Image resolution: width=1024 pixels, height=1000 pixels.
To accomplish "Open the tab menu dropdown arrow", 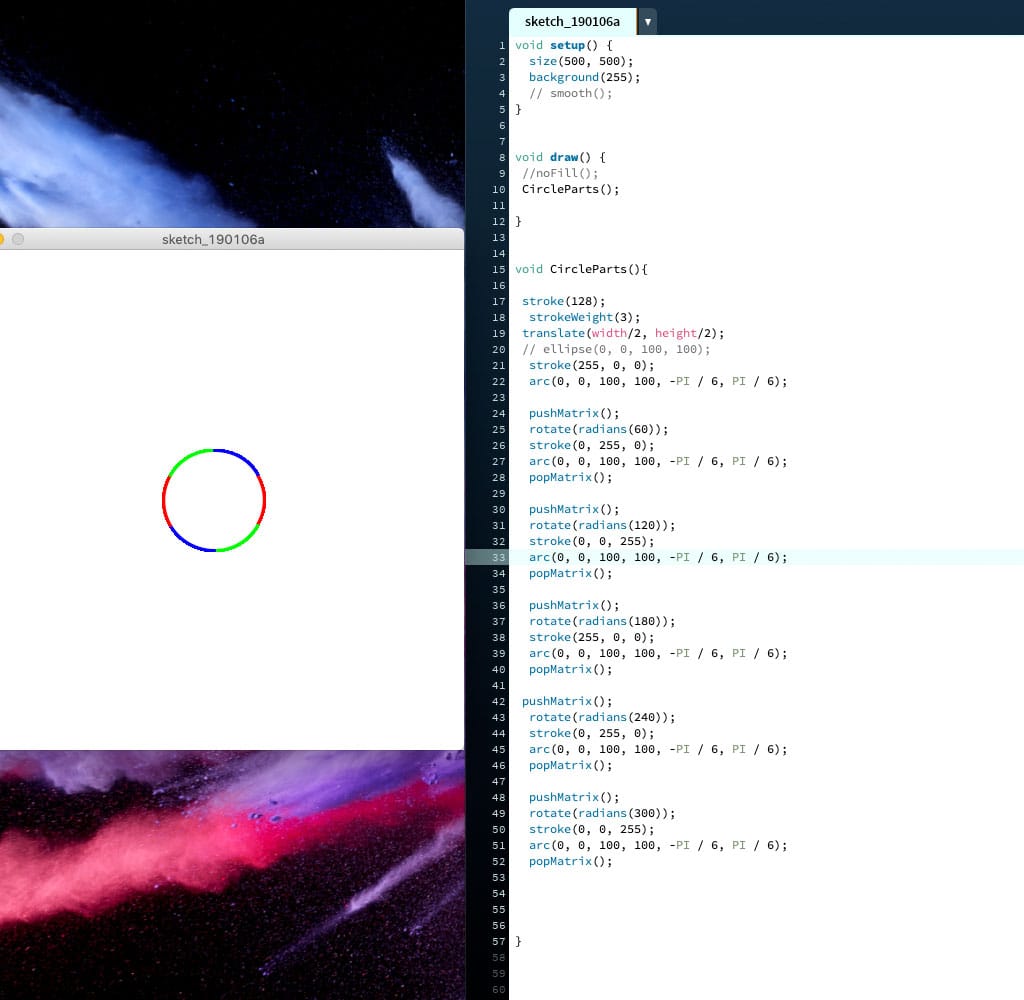I will click(647, 21).
